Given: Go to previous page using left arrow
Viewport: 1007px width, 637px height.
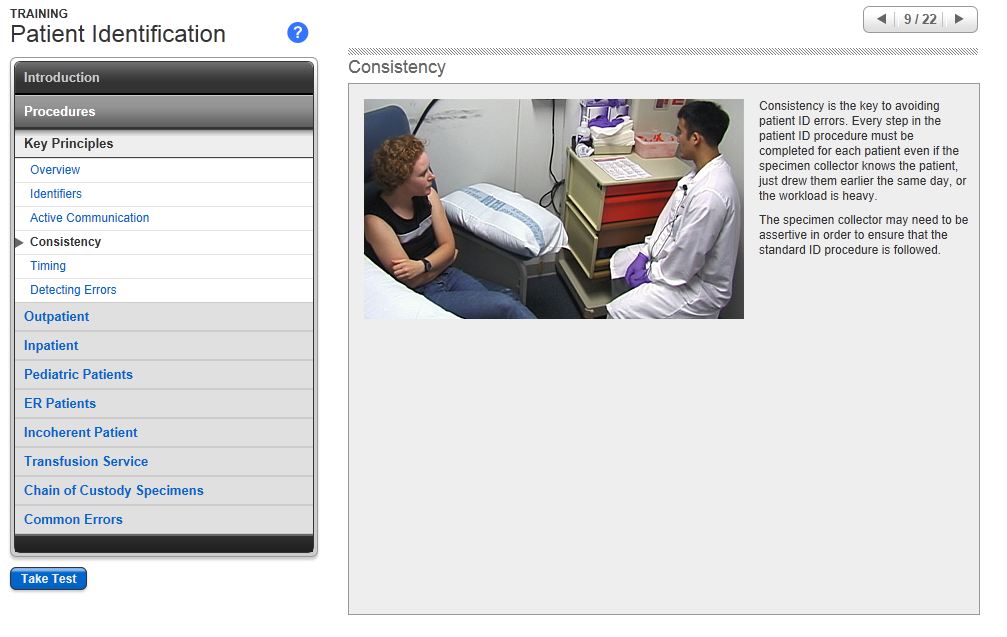Looking at the screenshot, I should [881, 19].
